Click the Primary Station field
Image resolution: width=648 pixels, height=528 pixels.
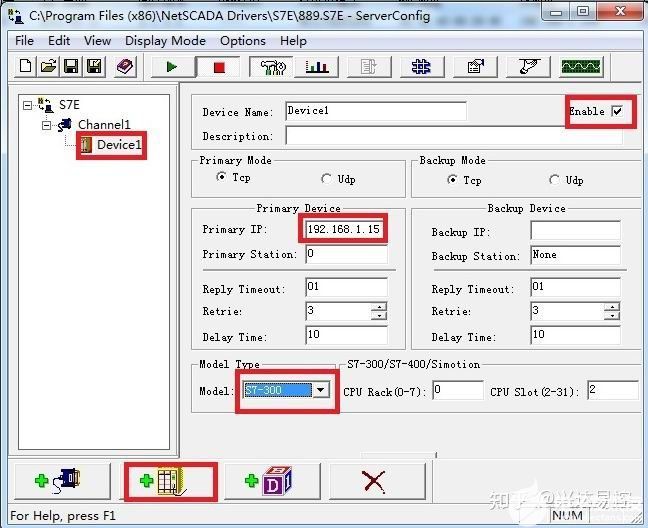[346, 254]
